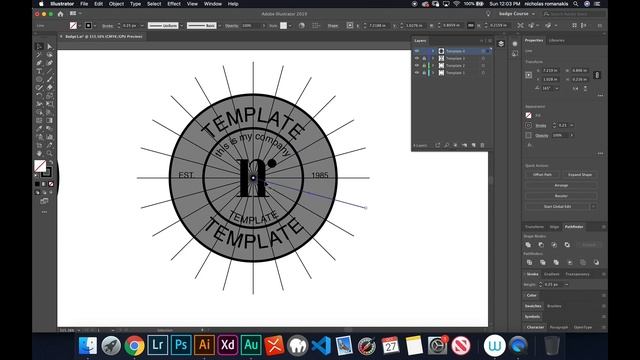Toggle visibility of Template 3 layer
Image resolution: width=640 pixels, height=360 pixels.
[417, 58]
